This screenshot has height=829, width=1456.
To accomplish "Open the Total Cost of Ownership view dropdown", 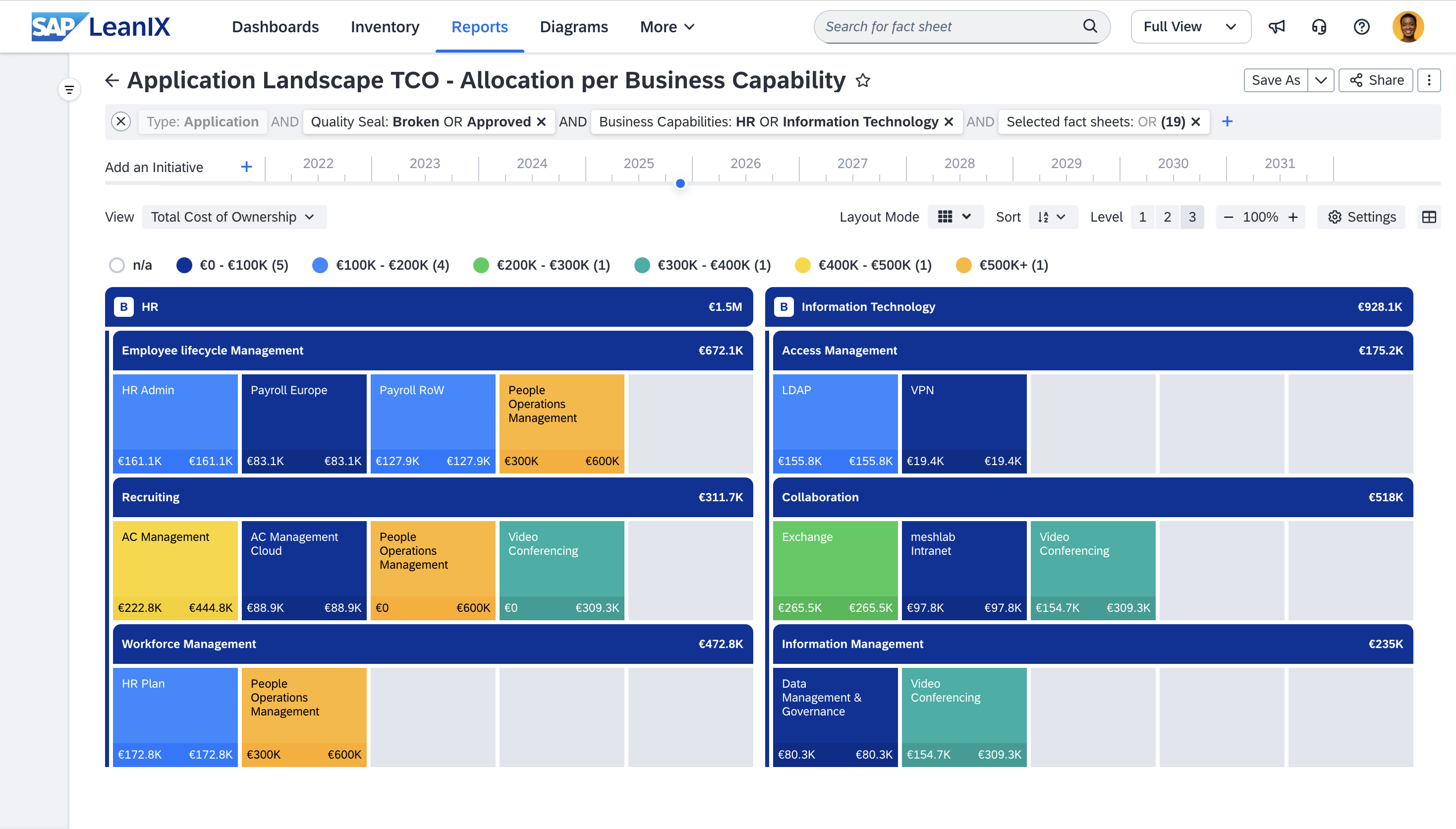I will pos(234,216).
